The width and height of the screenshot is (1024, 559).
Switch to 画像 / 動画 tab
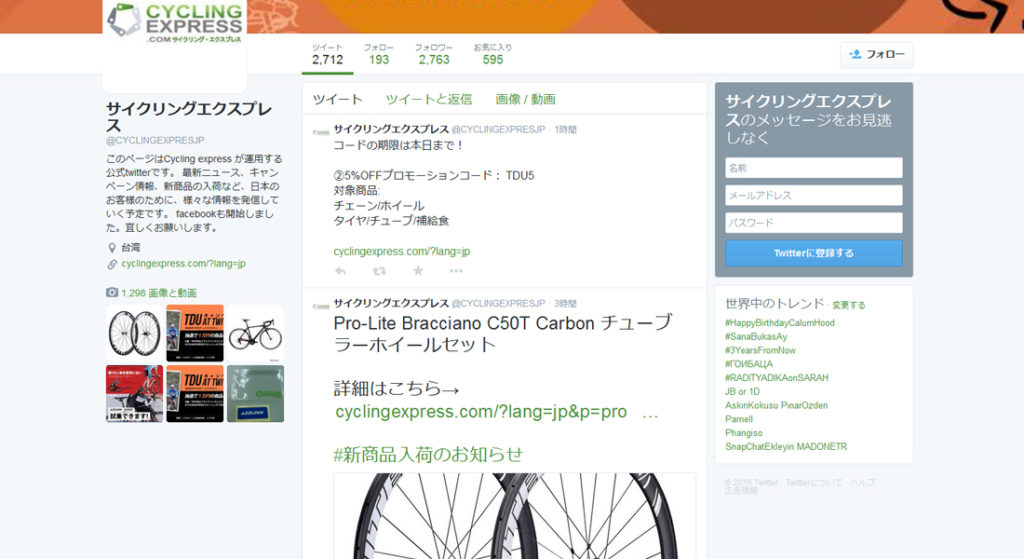pos(525,99)
